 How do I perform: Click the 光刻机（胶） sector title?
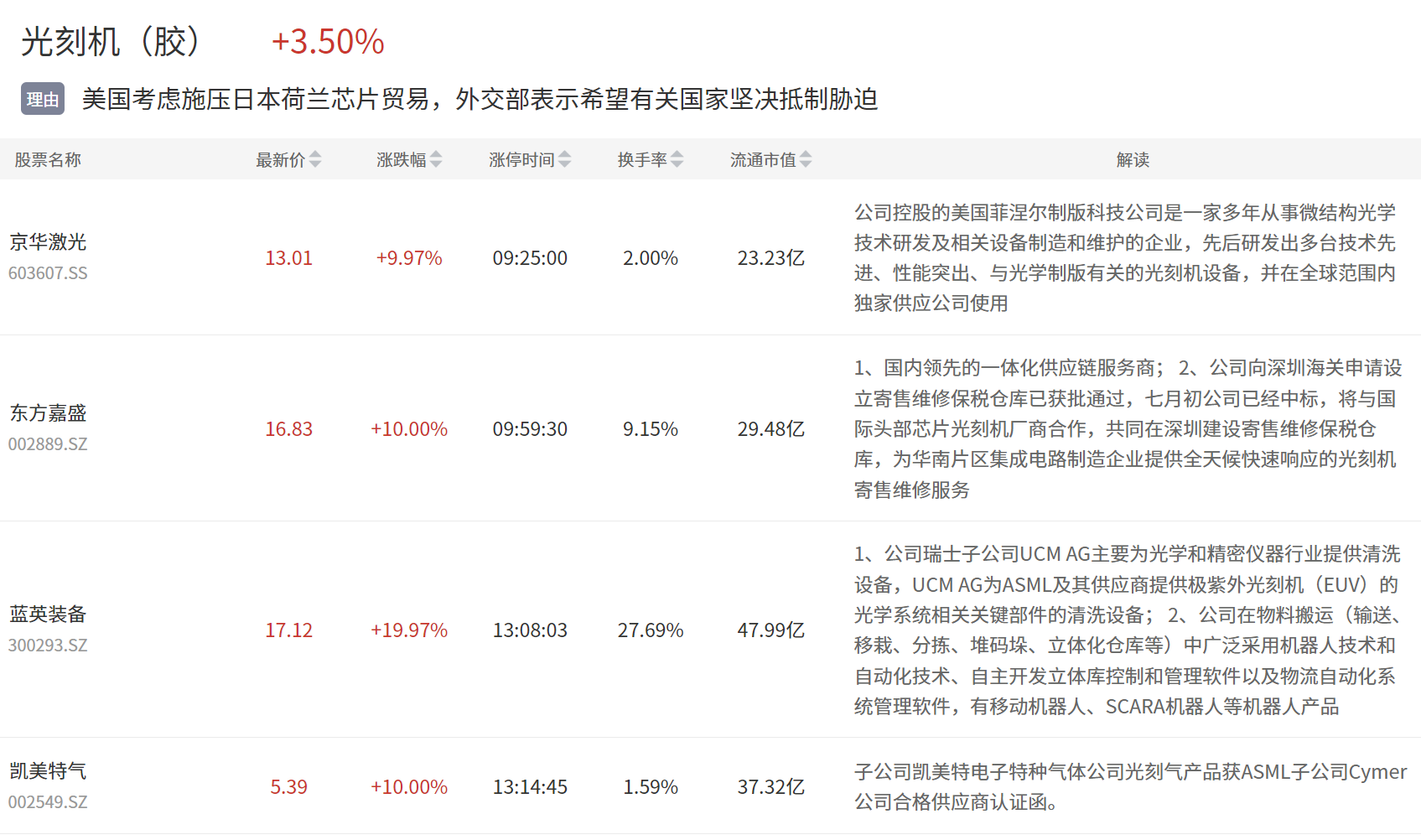pos(111,41)
